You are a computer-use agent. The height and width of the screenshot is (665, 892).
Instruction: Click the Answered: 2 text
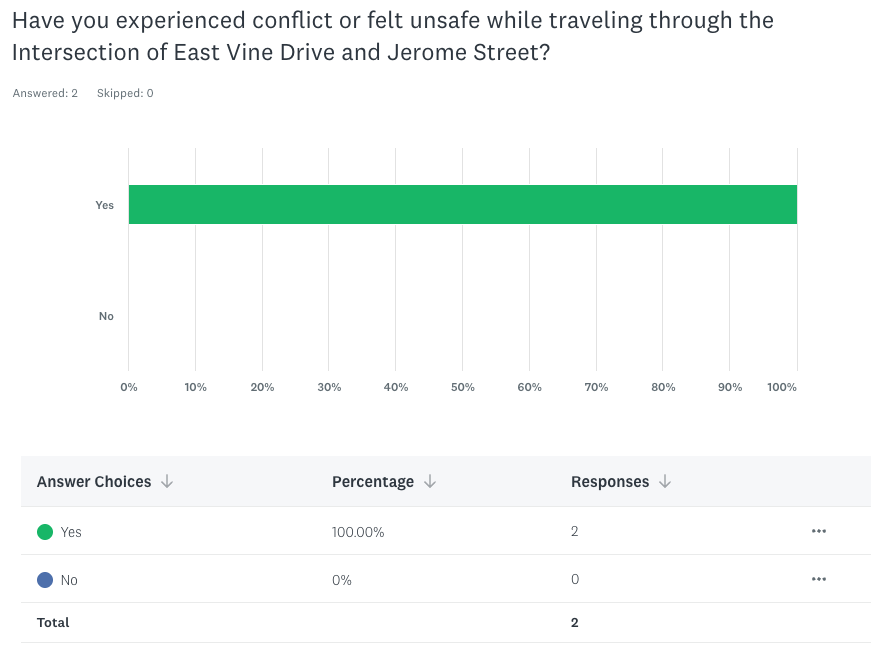tap(45, 93)
